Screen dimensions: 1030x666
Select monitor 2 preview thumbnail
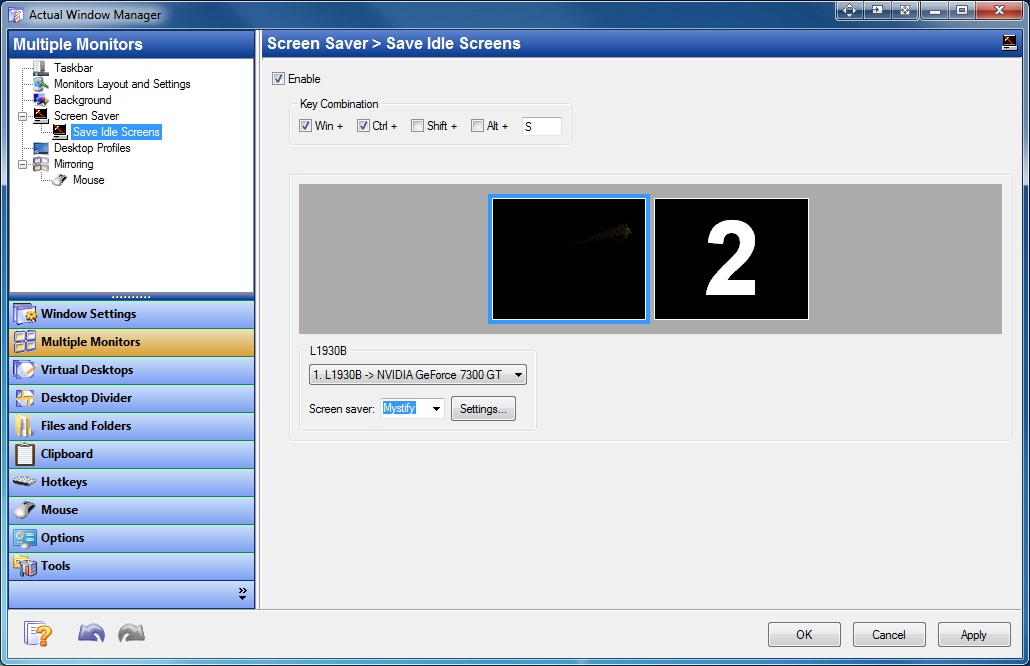pyautogui.click(x=731, y=259)
